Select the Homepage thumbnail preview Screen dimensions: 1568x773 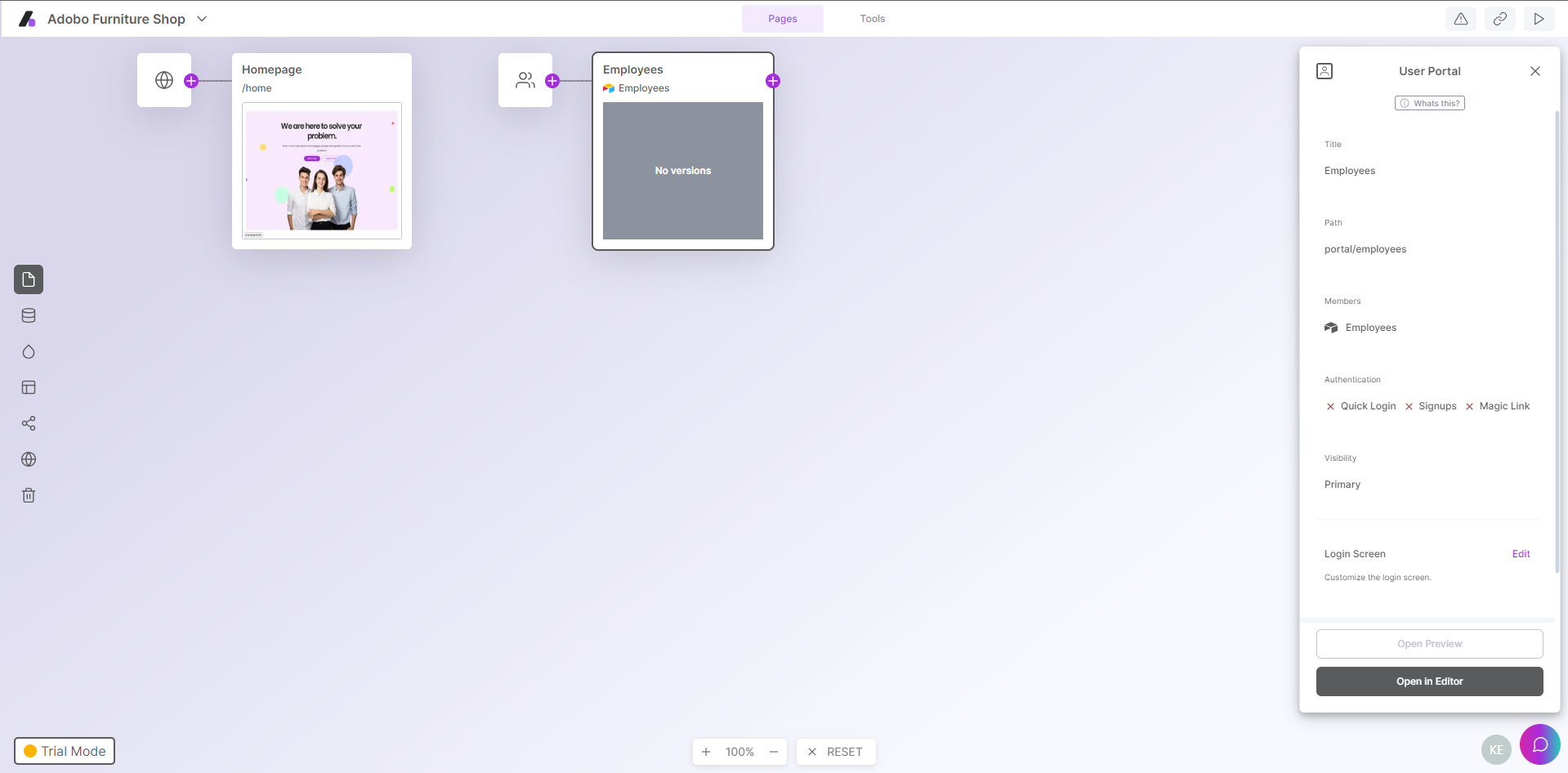coord(322,171)
